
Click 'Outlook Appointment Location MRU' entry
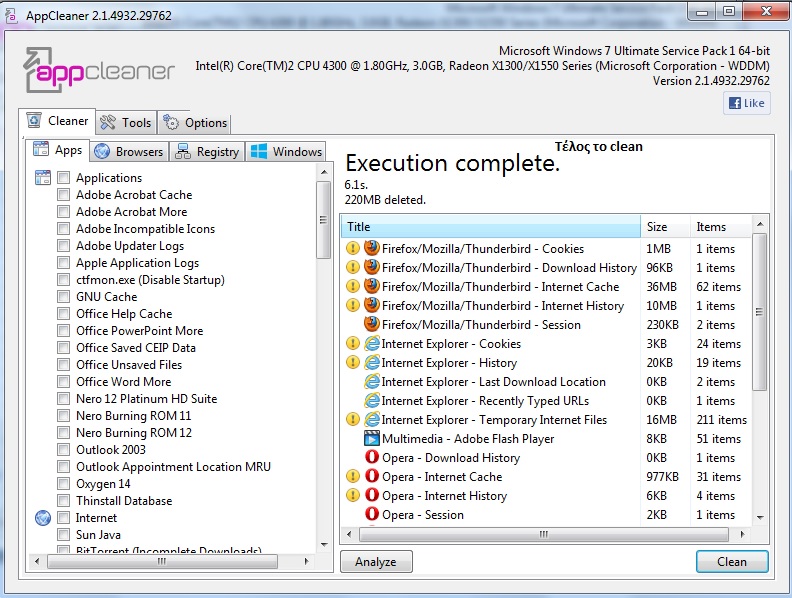[173, 467]
